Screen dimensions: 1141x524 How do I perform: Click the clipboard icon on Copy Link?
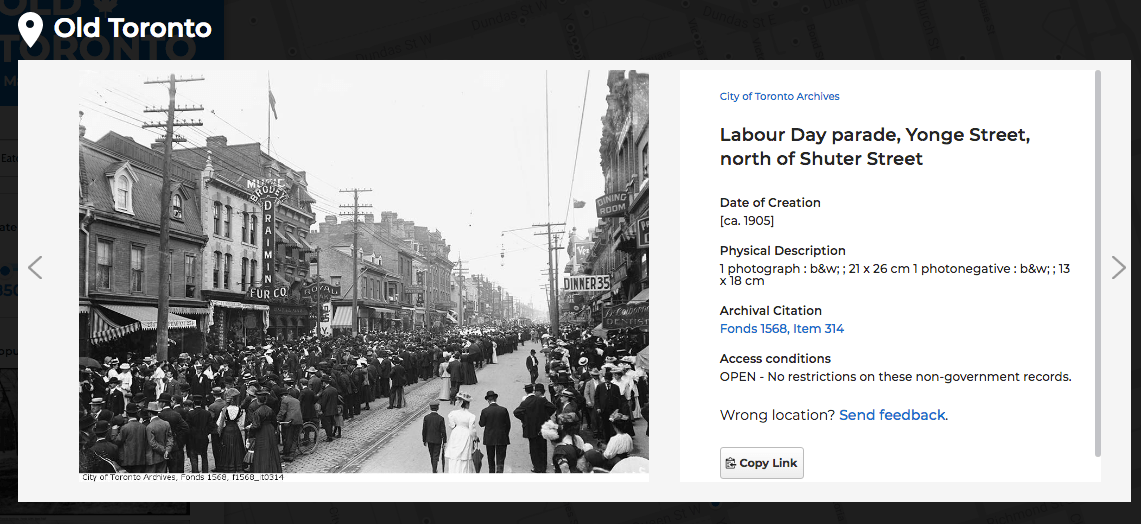pos(731,464)
